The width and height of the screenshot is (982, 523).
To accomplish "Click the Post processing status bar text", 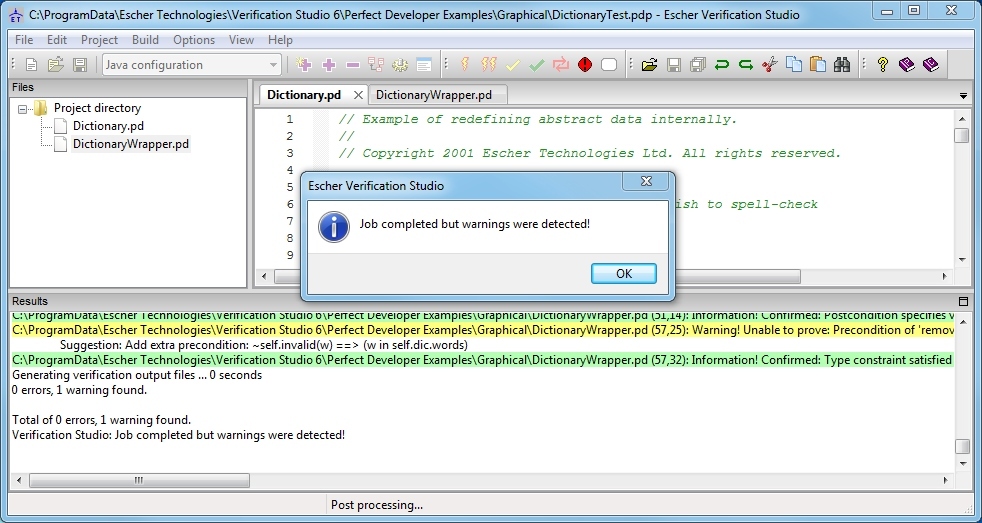I will click(376, 505).
